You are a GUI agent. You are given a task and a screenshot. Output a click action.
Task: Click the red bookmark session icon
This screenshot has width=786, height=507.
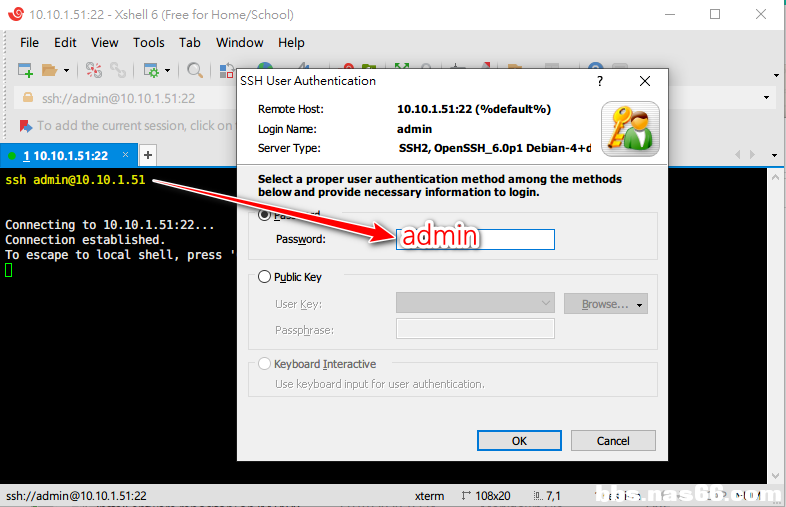[x=26, y=125]
